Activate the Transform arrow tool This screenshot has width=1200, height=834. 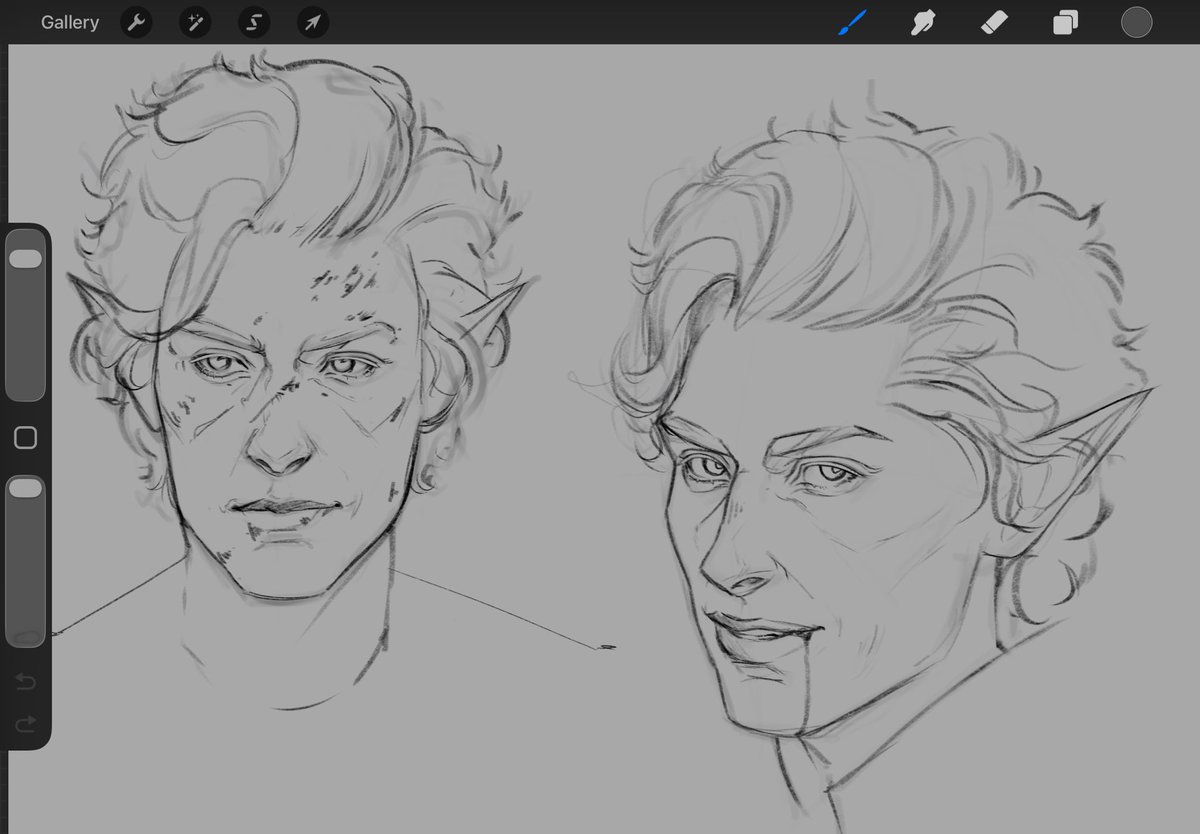(313, 23)
